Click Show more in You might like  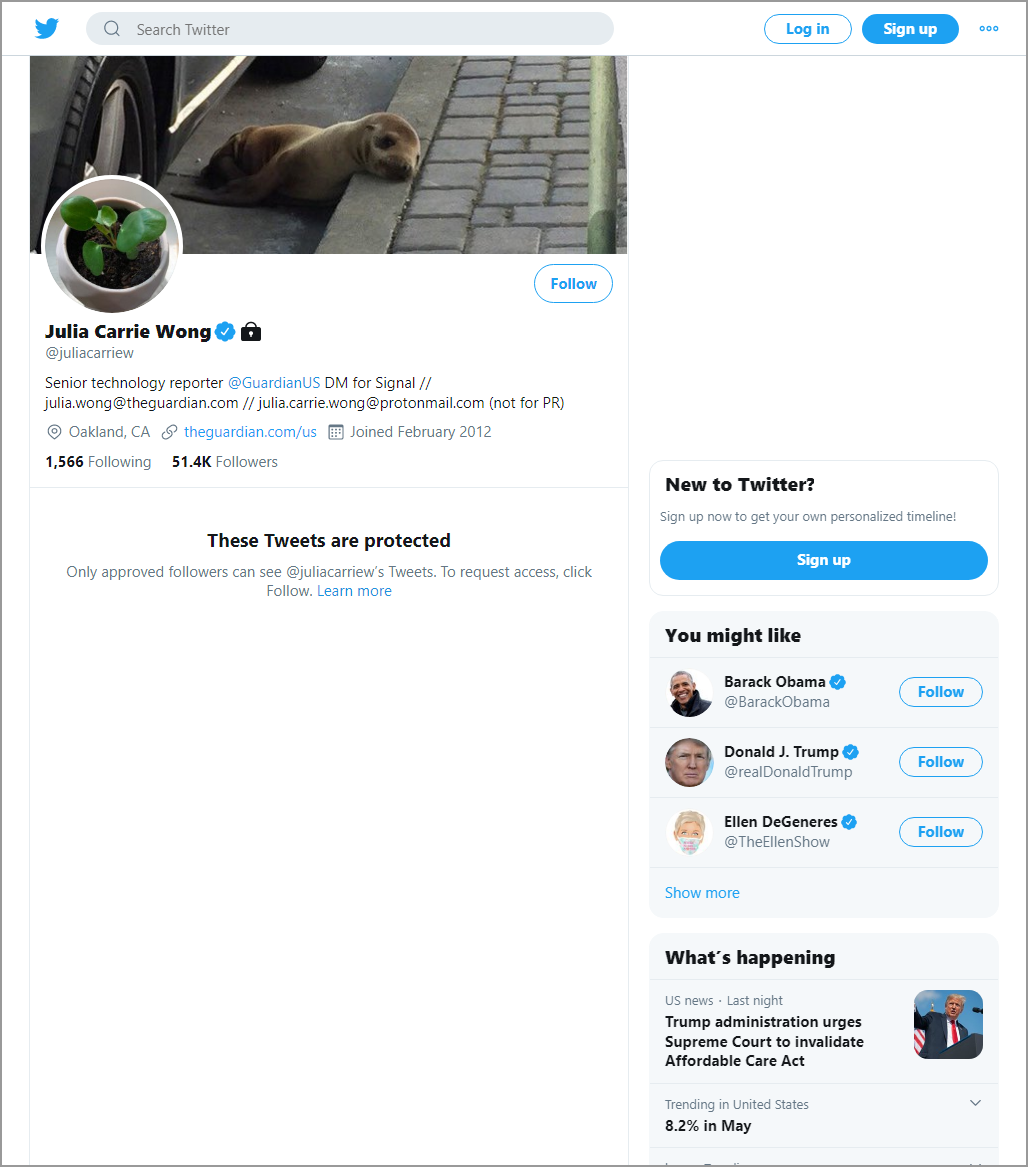click(702, 893)
